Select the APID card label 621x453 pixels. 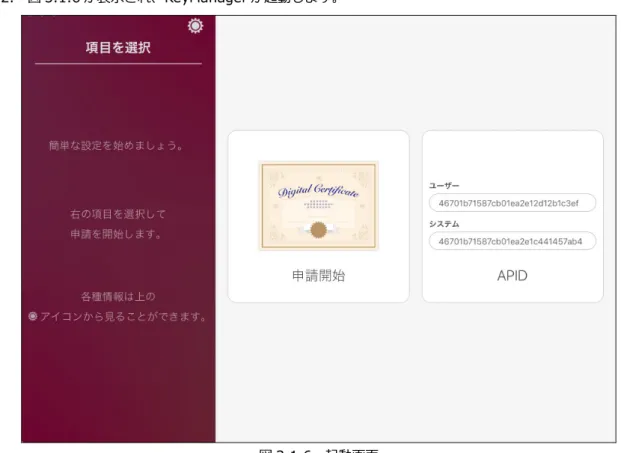(512, 276)
